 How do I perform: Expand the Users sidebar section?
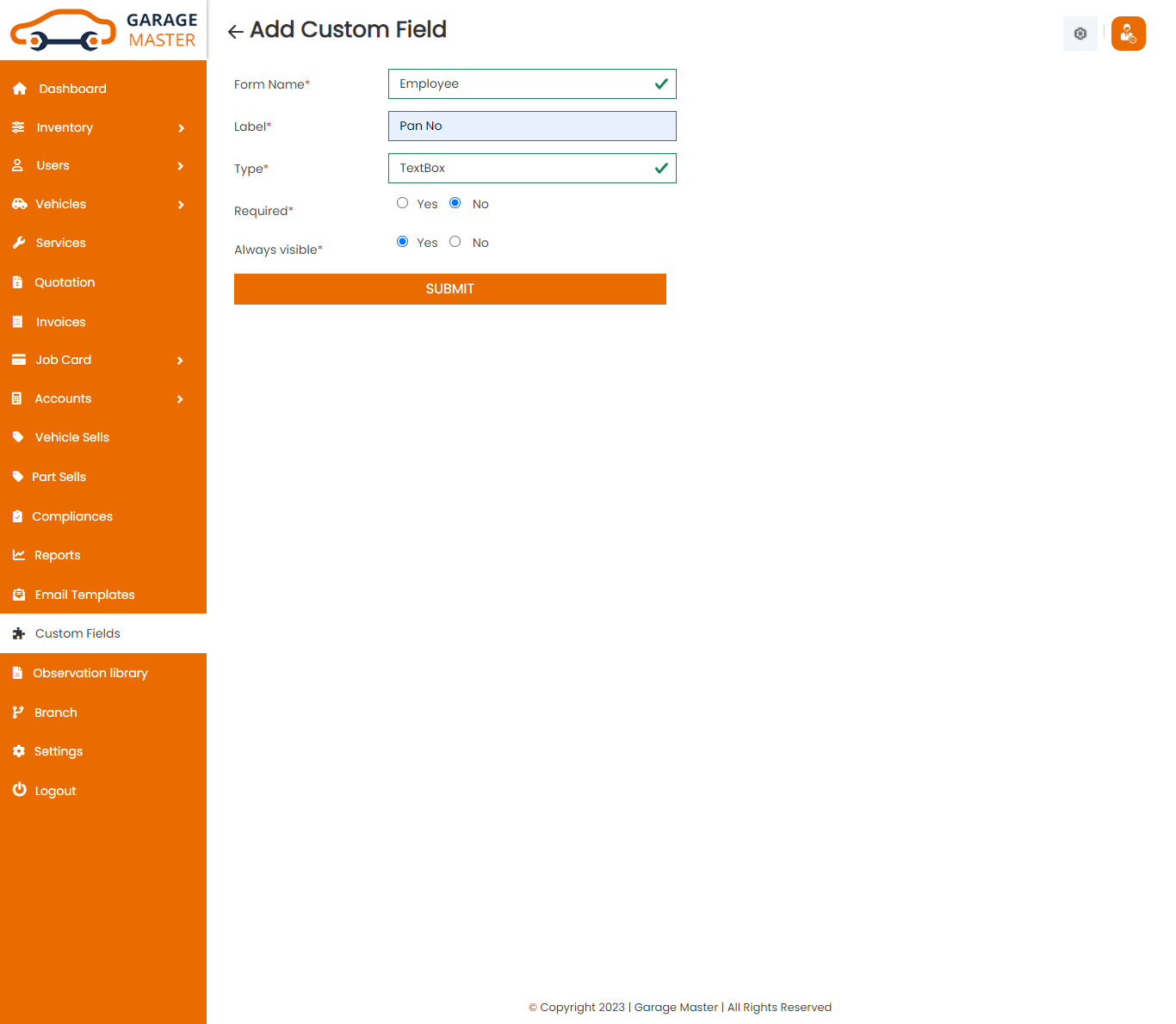coord(181,166)
